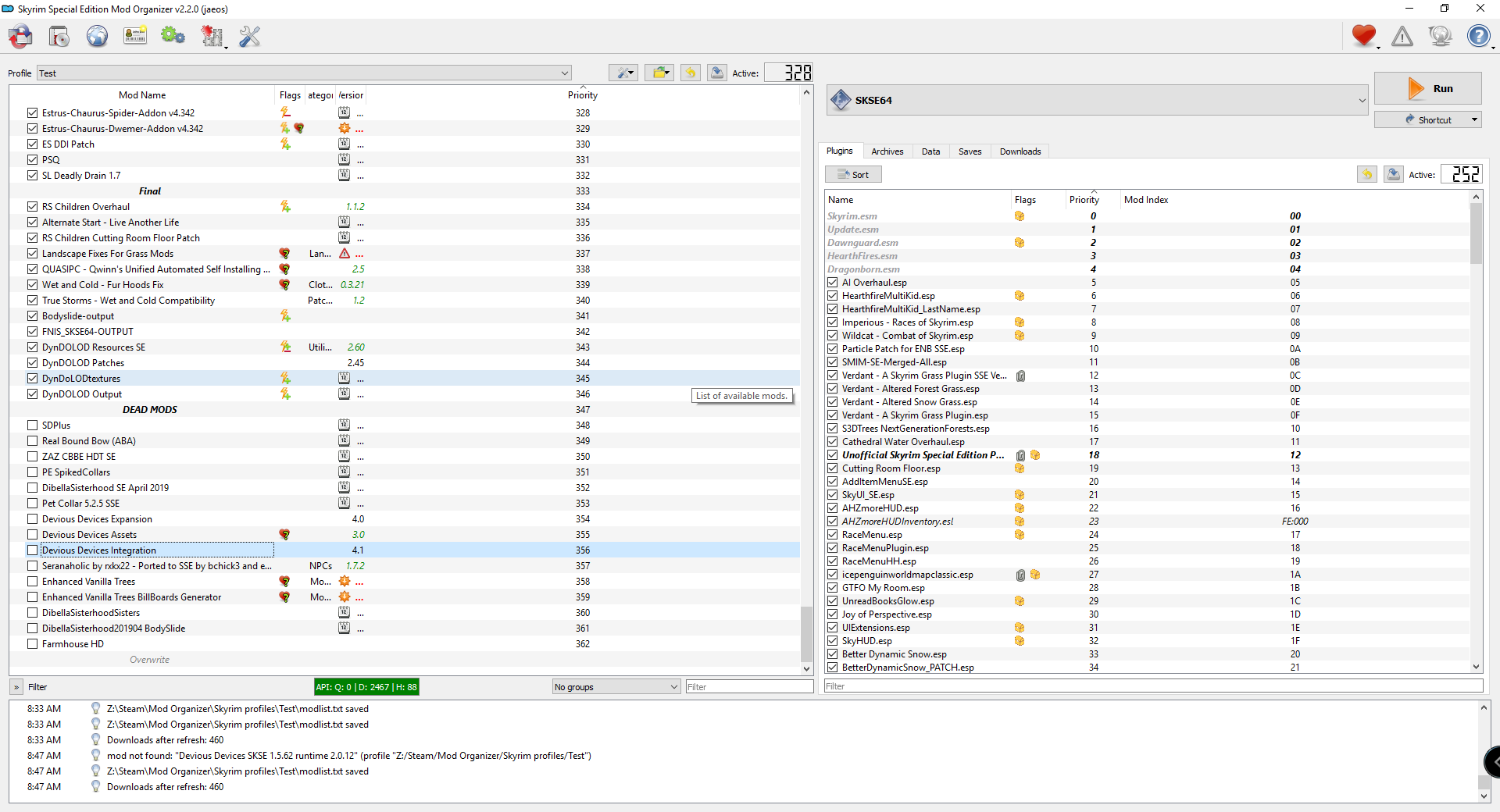Open the Nexus globe icon
The width and height of the screenshot is (1500, 812).
tap(97, 36)
